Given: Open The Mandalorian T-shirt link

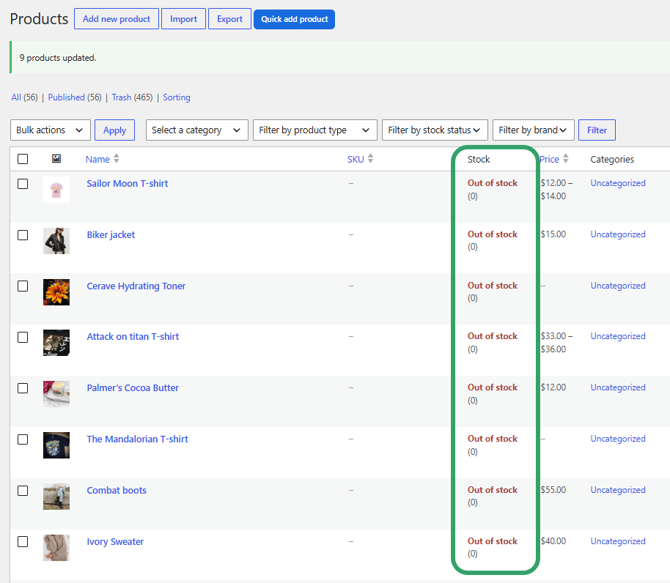Looking at the screenshot, I should coord(137,439).
